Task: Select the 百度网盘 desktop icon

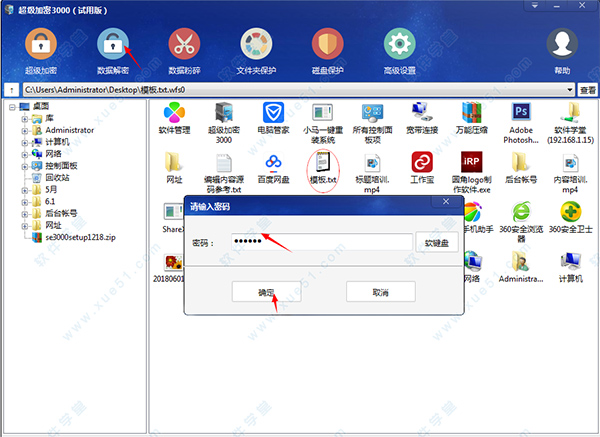Action: (273, 167)
